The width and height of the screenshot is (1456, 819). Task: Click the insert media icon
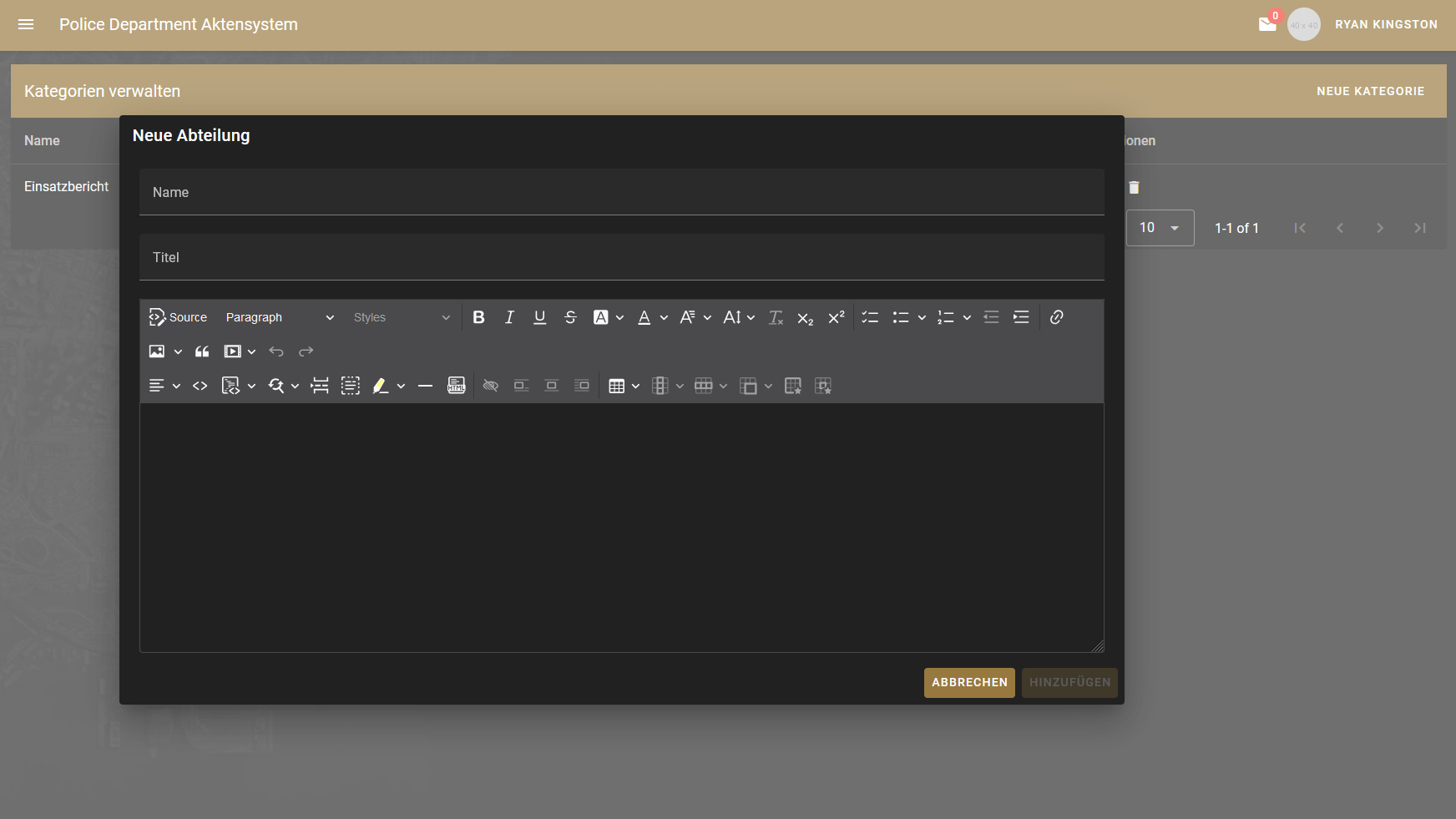tap(232, 351)
